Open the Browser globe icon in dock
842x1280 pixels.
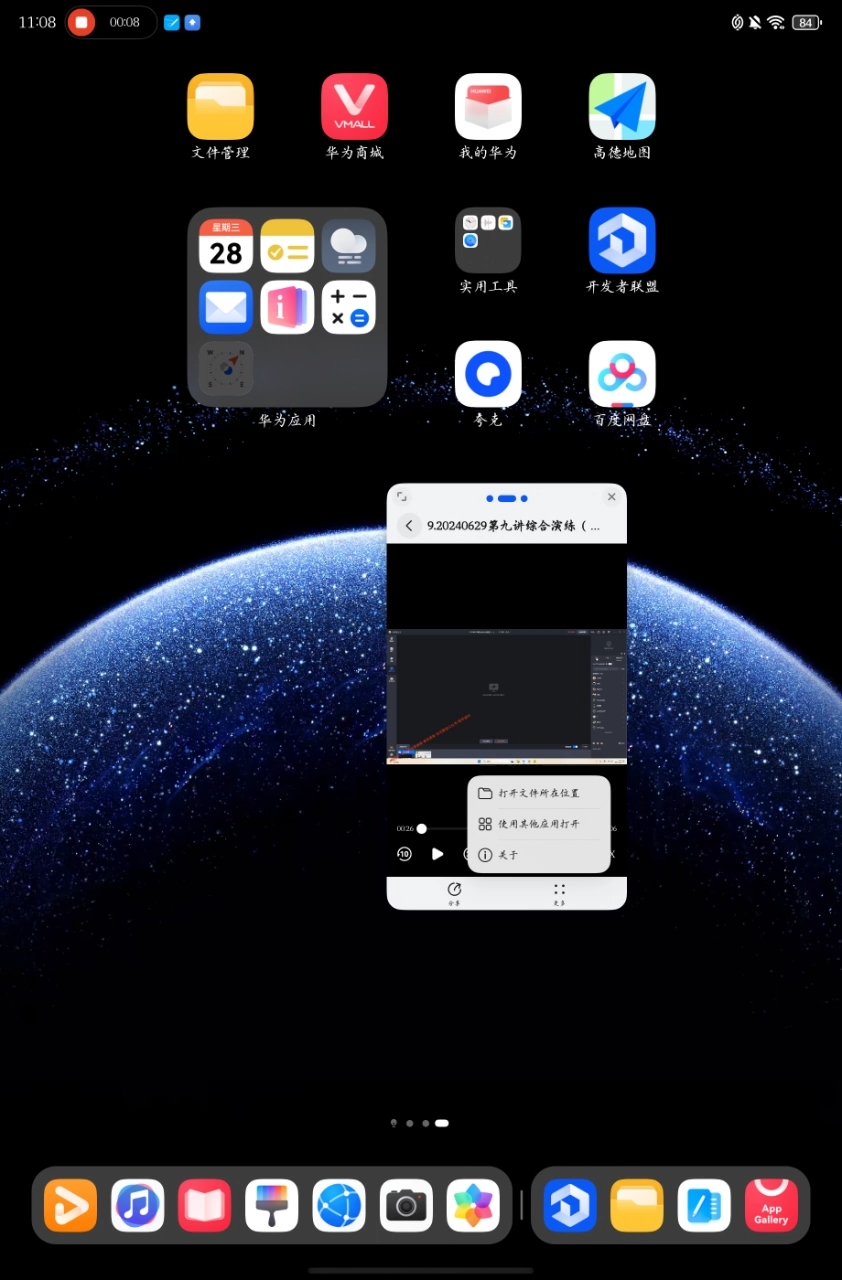click(x=339, y=1205)
